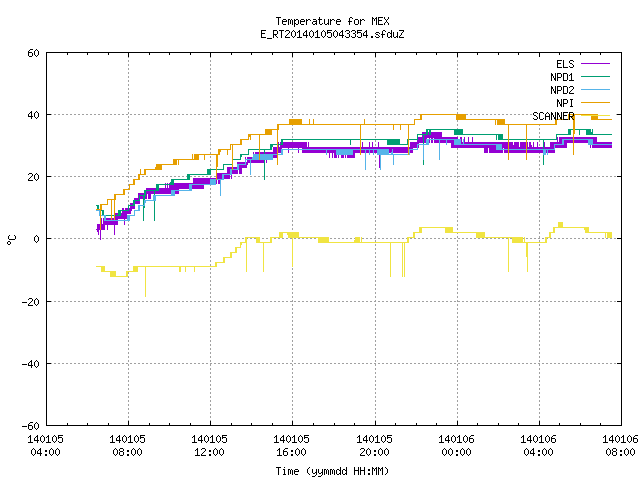The height and width of the screenshot is (480, 640).
Task: Click the NPD1 legend label
Action: 562,77
